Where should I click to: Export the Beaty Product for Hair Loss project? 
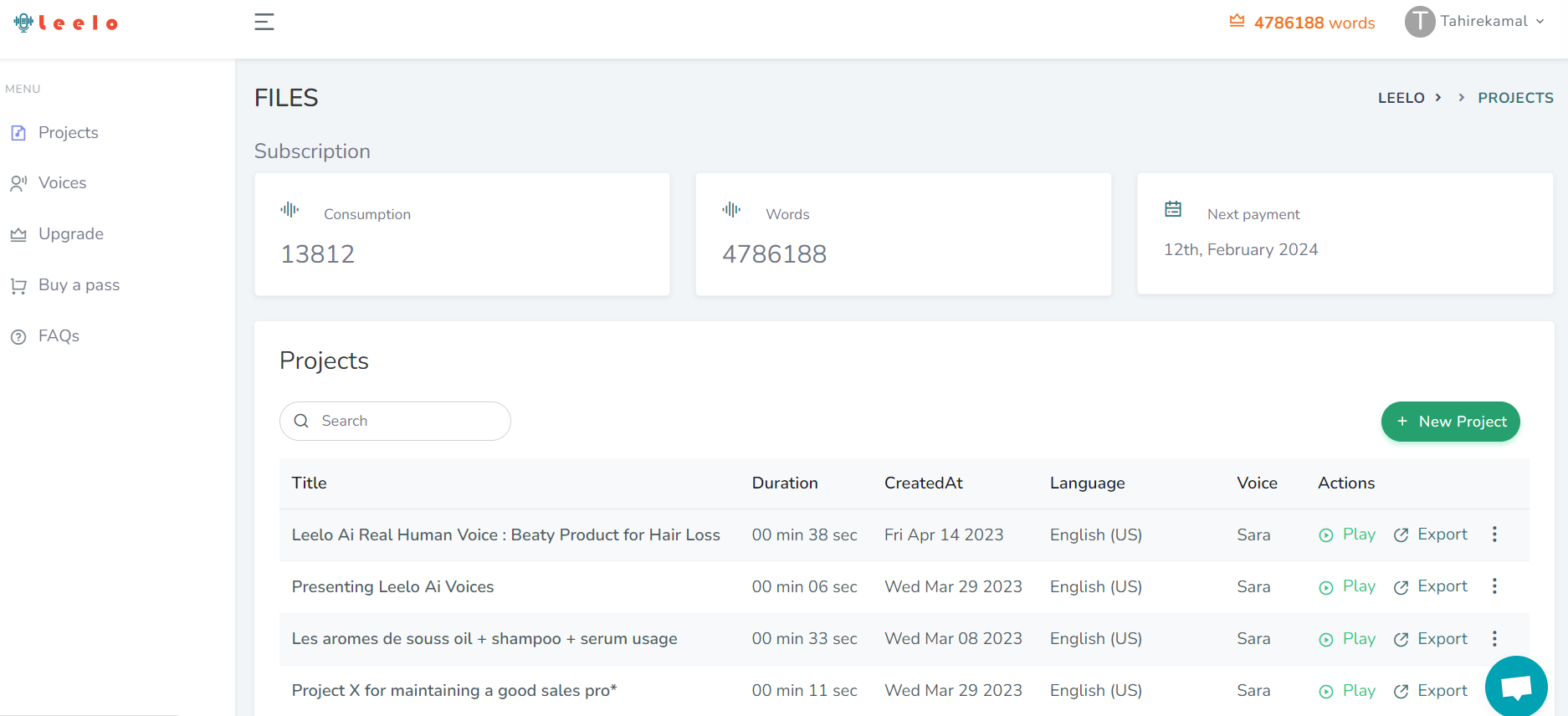click(x=1431, y=534)
